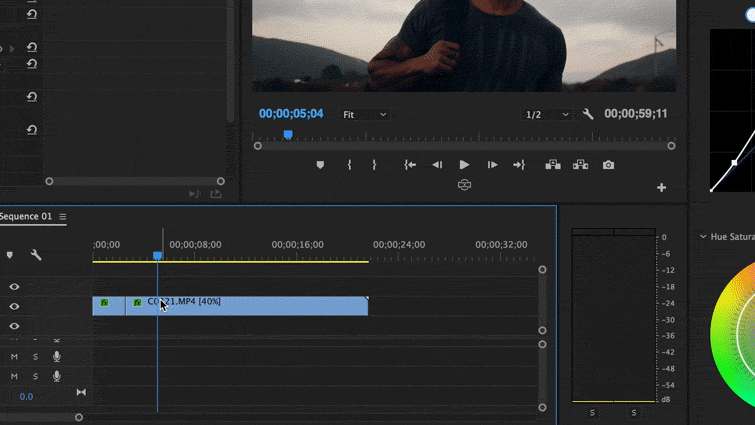The width and height of the screenshot is (755, 425).
Task: Toggle eye on the track containing the clip
Action: tap(14, 306)
